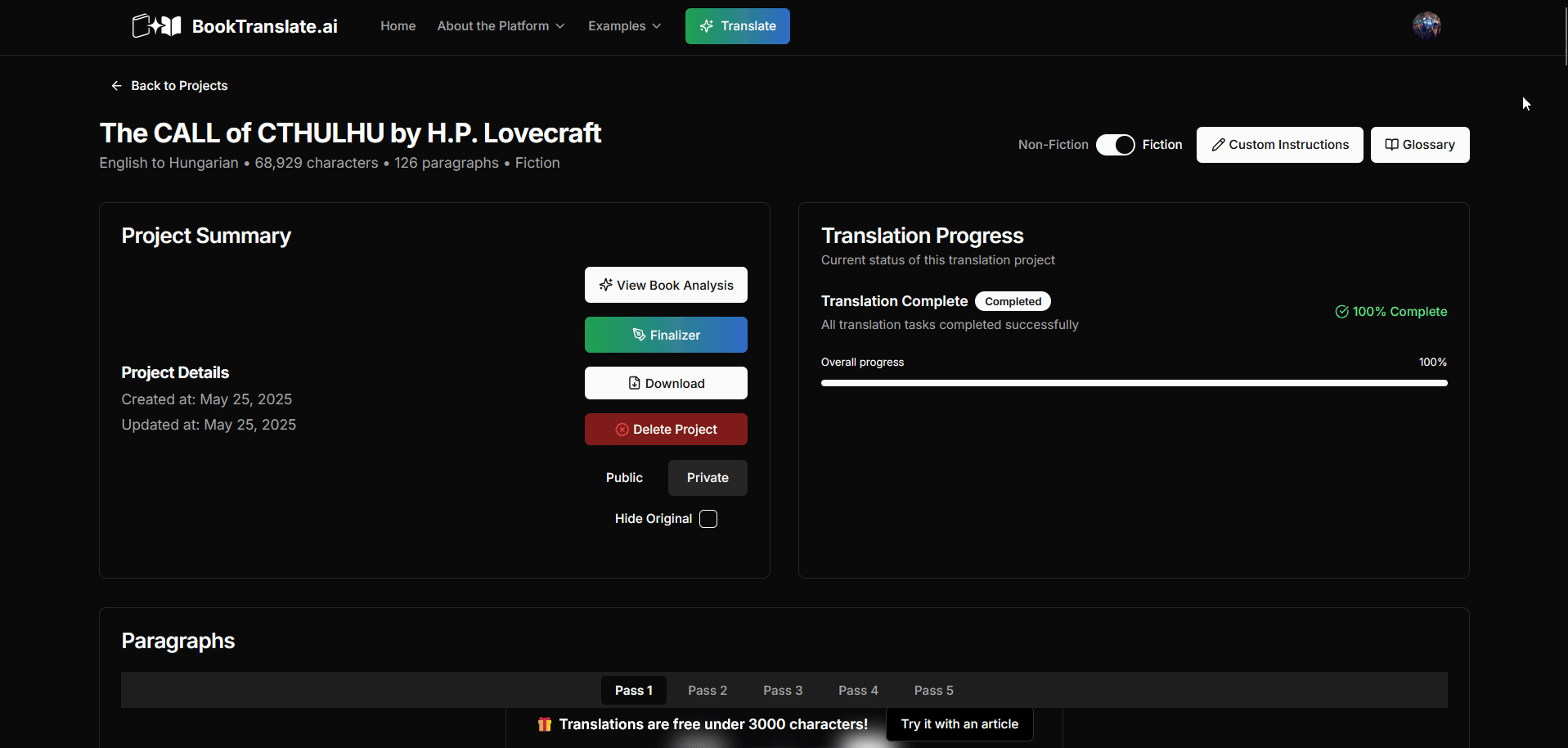This screenshot has width=1568, height=748.
Task: Click the Translation Complete heading
Action: (x=894, y=301)
